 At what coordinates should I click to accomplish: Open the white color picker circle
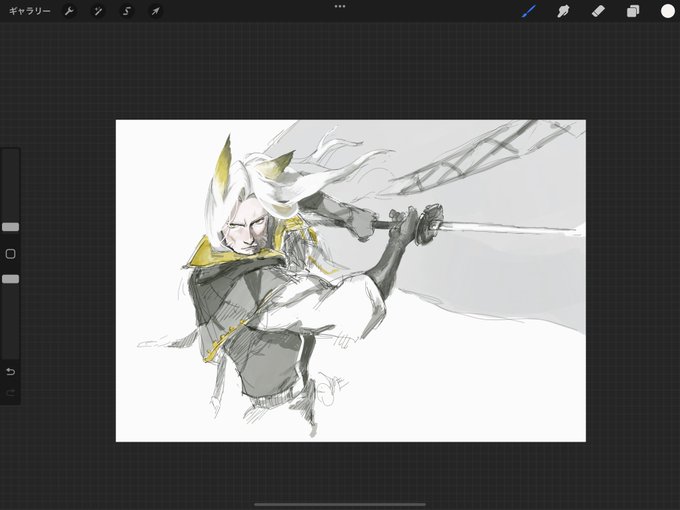coord(667,11)
